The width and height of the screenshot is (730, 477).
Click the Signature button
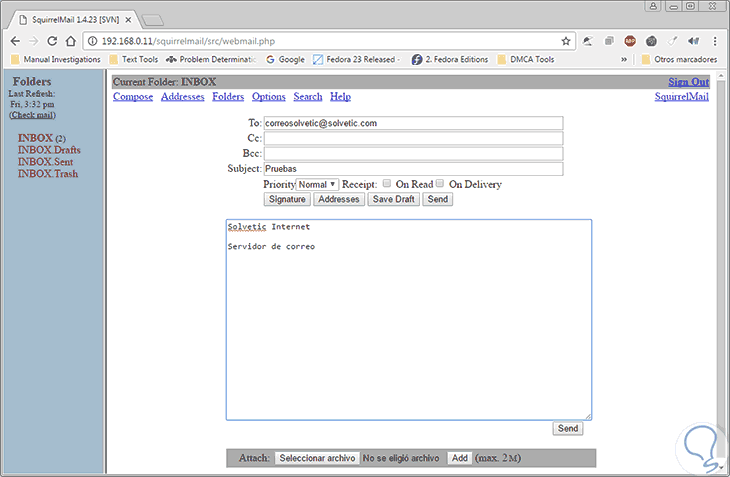tap(287, 199)
